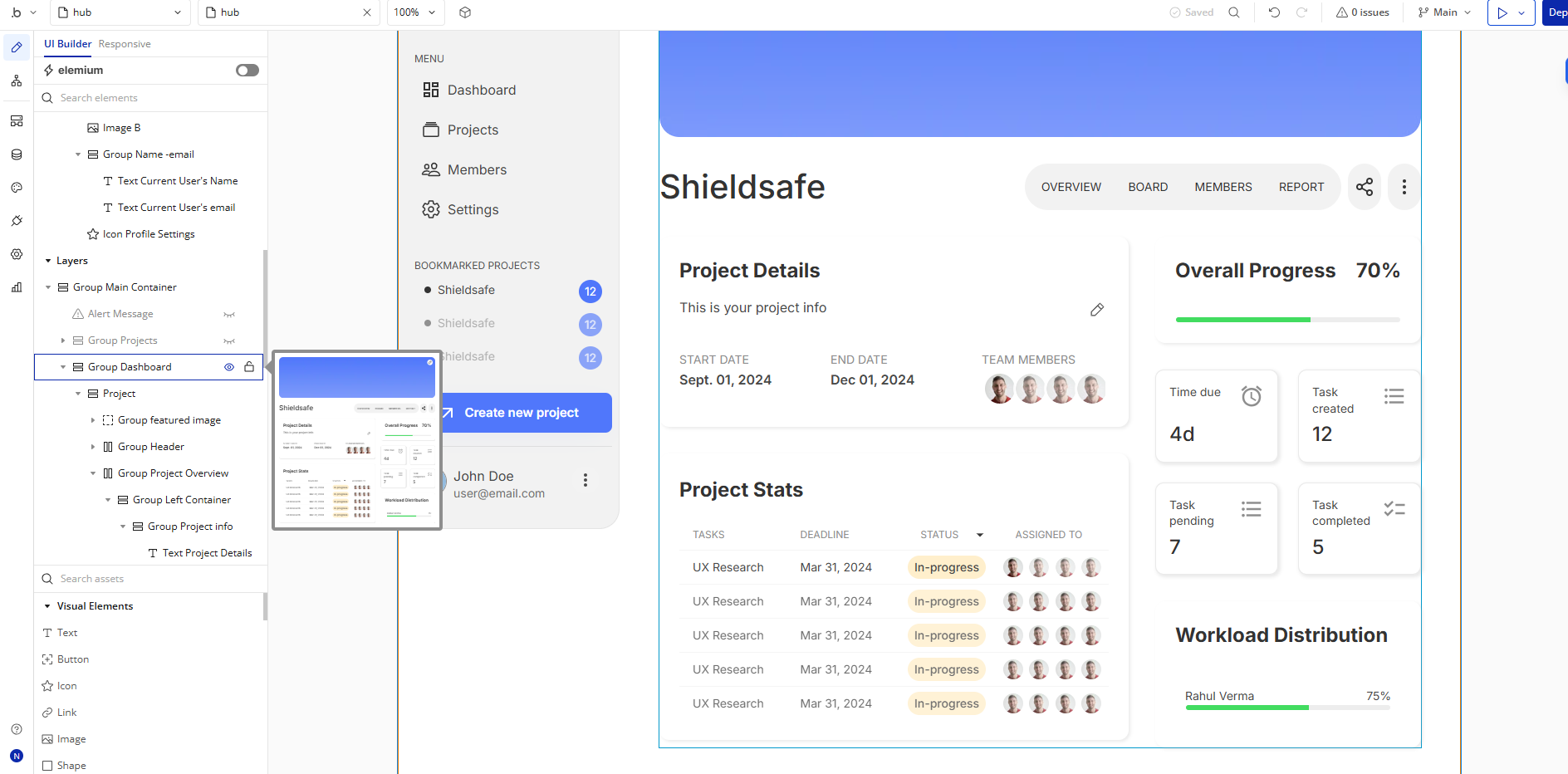The height and width of the screenshot is (774, 1568).
Task: Click the preview play button
Action: pos(1502,12)
